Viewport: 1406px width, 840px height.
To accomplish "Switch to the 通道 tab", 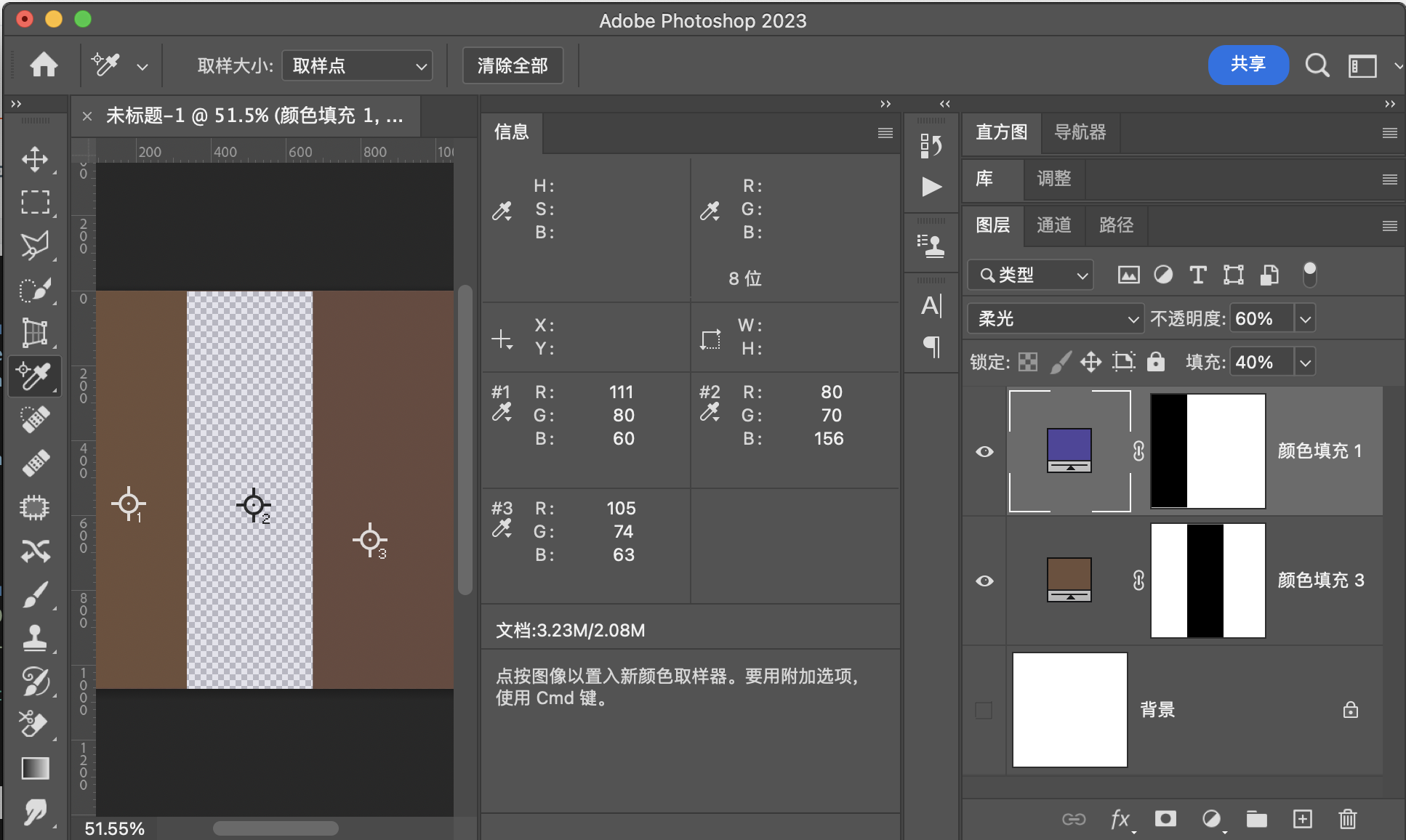I will coord(1053,225).
